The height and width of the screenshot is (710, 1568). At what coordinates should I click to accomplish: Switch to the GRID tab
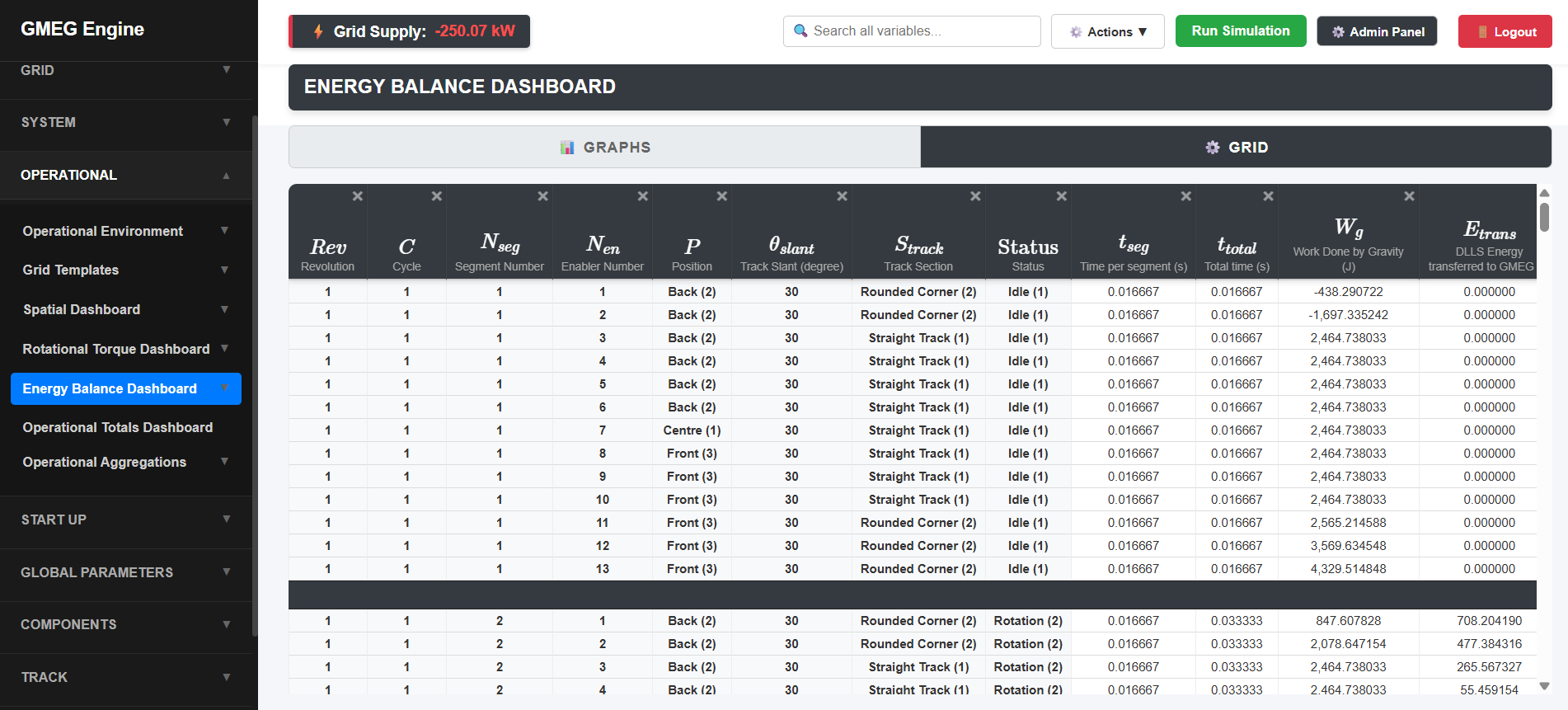pos(1236,148)
